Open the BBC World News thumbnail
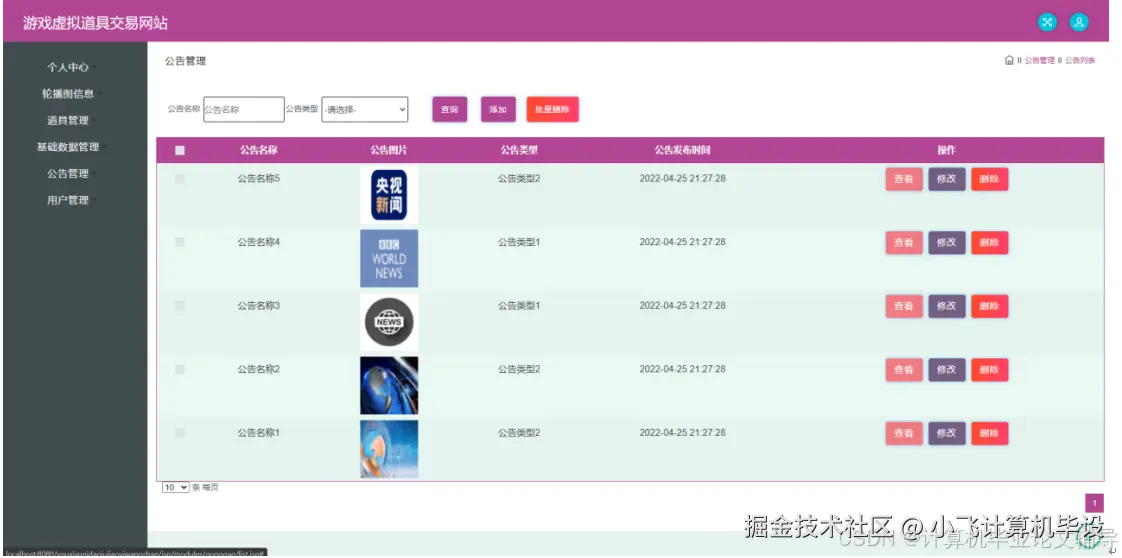Viewport: 1122px width, 558px height. 389,258
